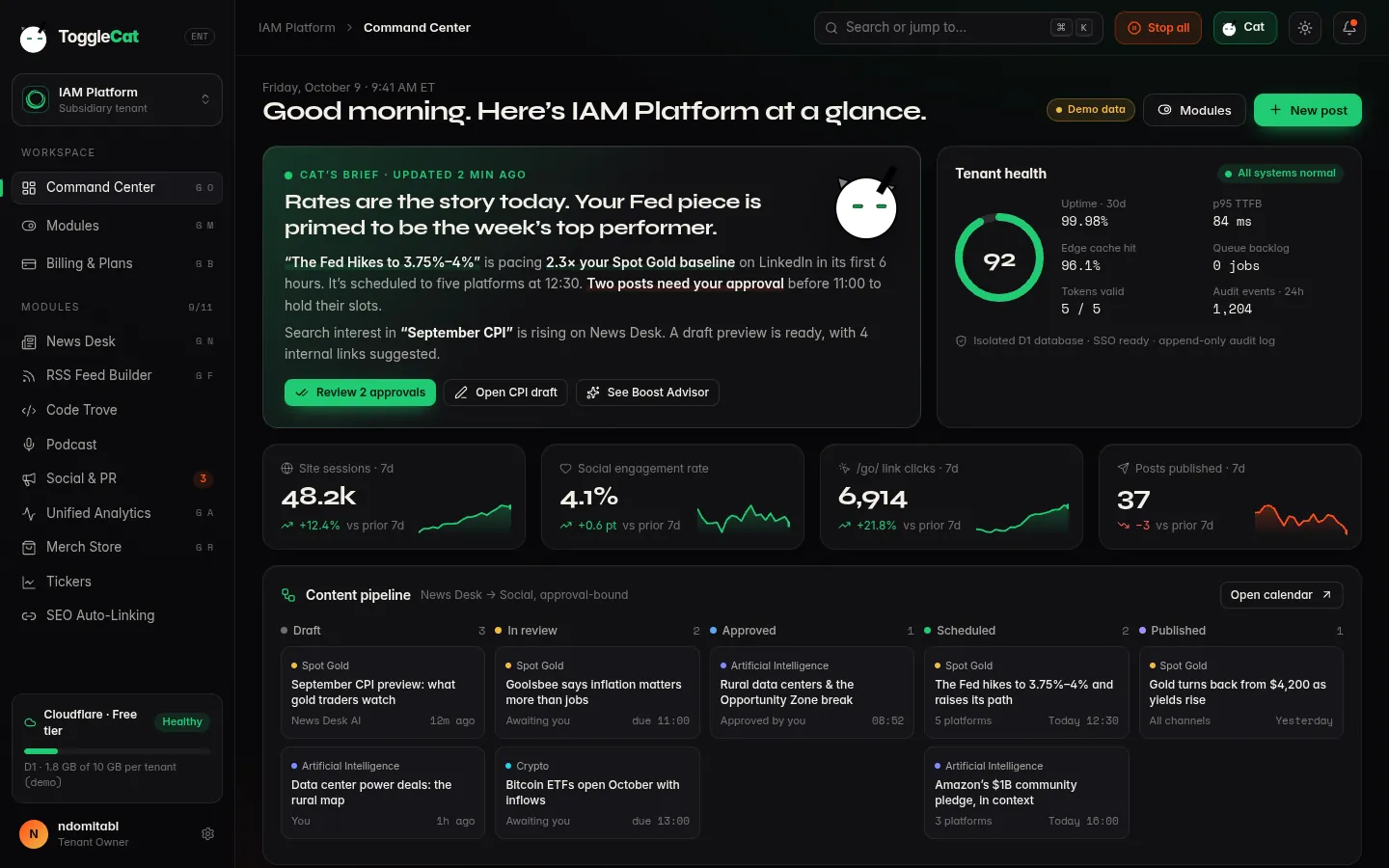The width and height of the screenshot is (1389, 868).
Task: Click IAM Platform breadcrumb link
Action: 297,28
